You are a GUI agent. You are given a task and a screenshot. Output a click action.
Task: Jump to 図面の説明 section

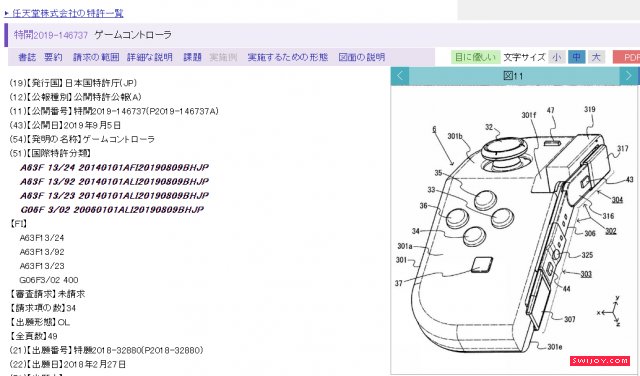click(x=362, y=57)
